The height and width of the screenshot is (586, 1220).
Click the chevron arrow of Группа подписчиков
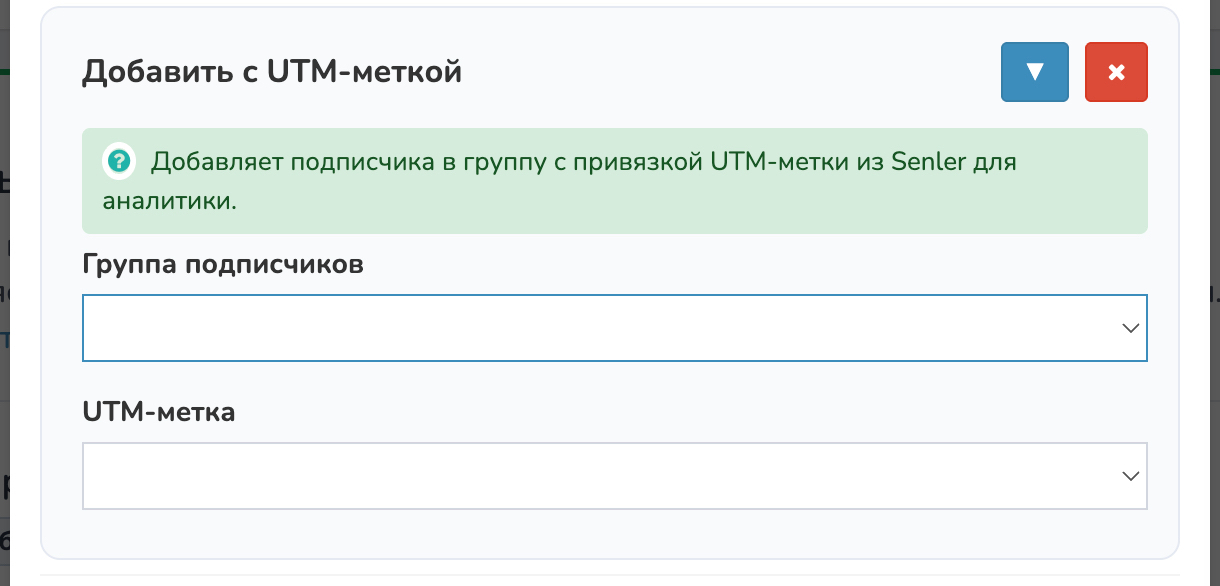[x=1131, y=328]
